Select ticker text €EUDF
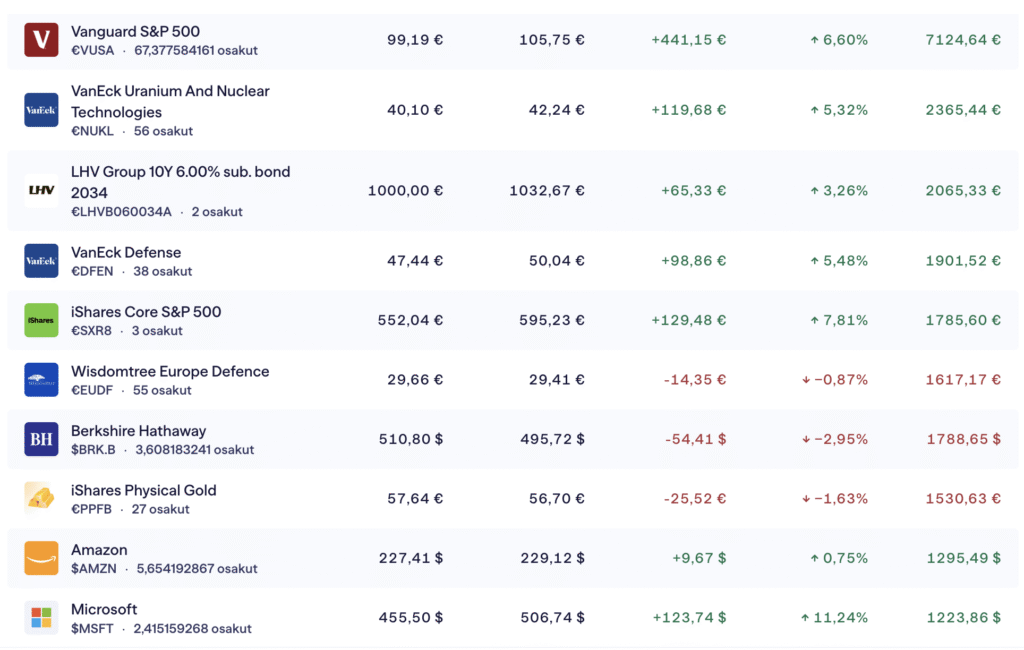Image resolution: width=1024 pixels, height=650 pixels. (x=91, y=390)
